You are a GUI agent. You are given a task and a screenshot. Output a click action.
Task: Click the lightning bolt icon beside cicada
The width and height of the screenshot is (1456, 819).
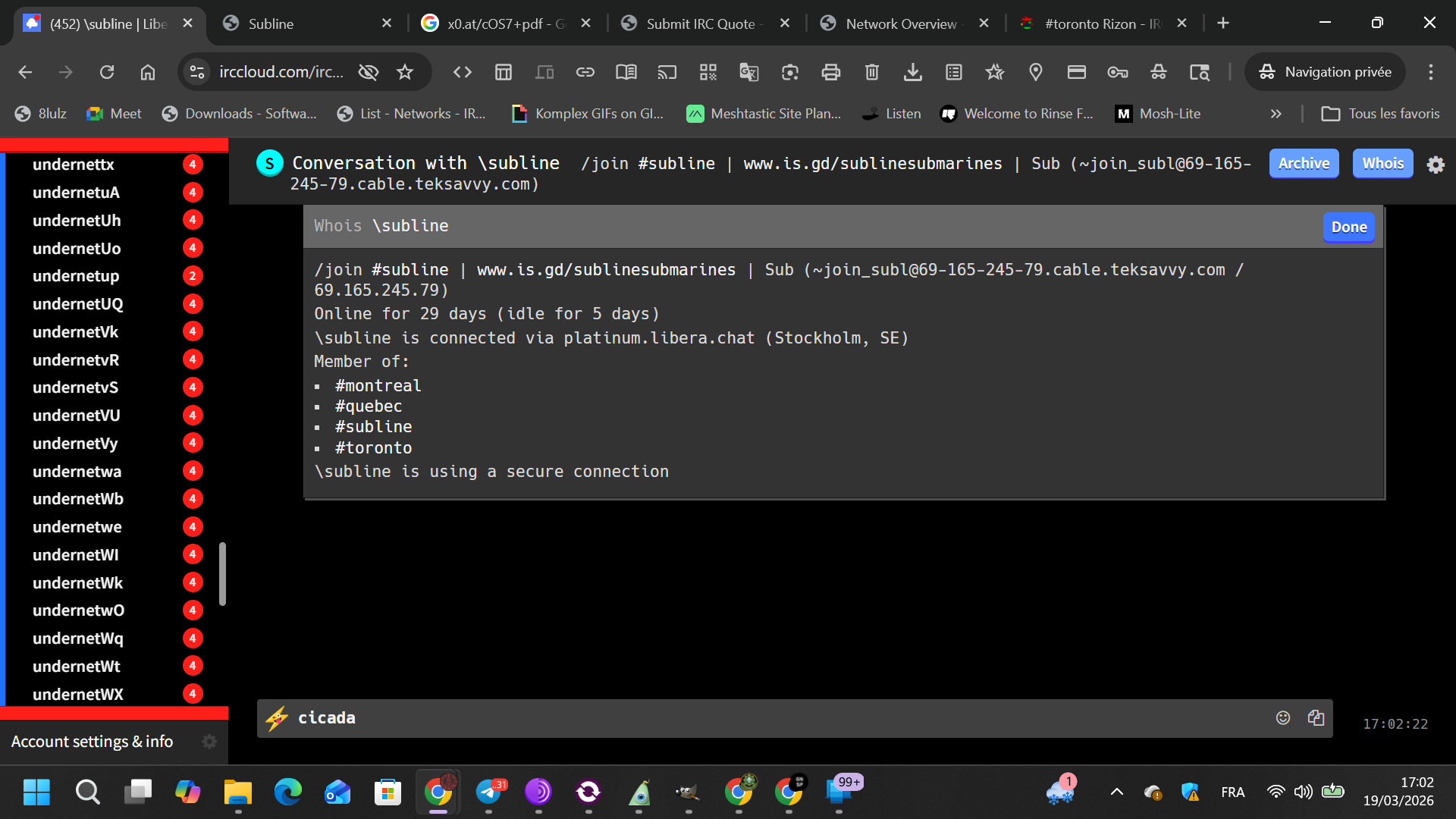click(x=277, y=717)
